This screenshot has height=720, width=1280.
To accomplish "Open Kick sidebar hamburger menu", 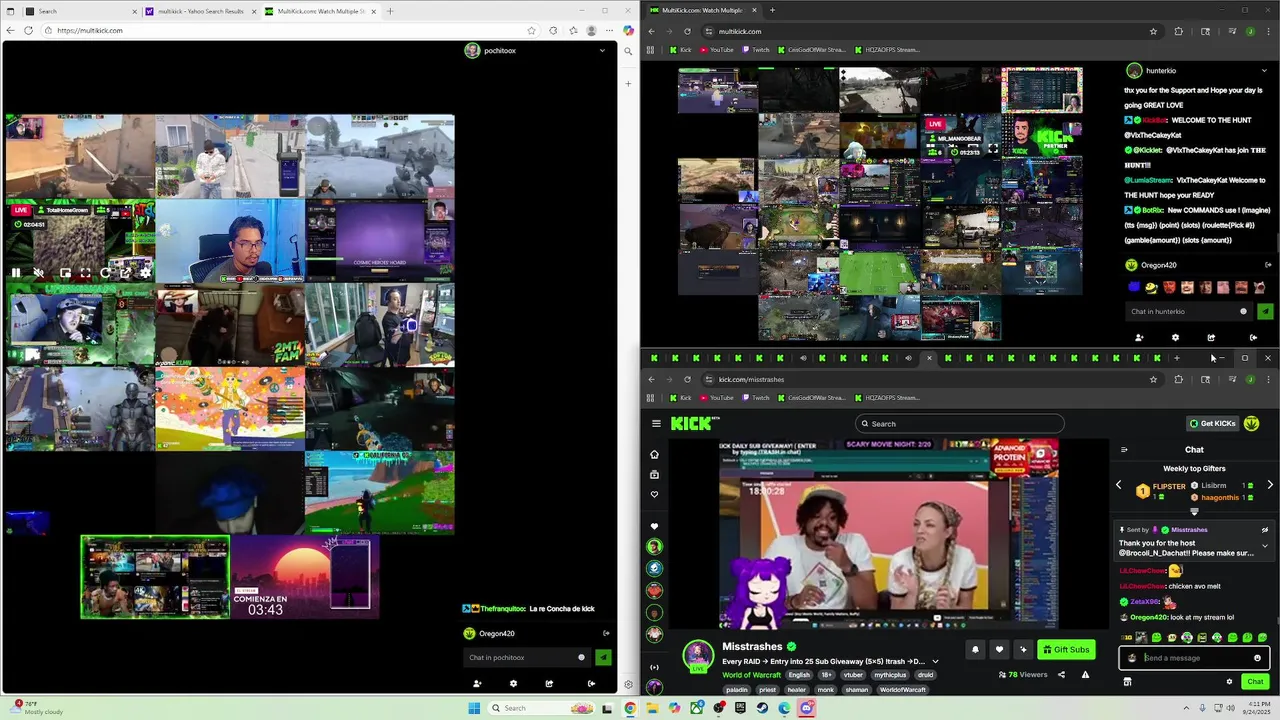I will 656,423.
